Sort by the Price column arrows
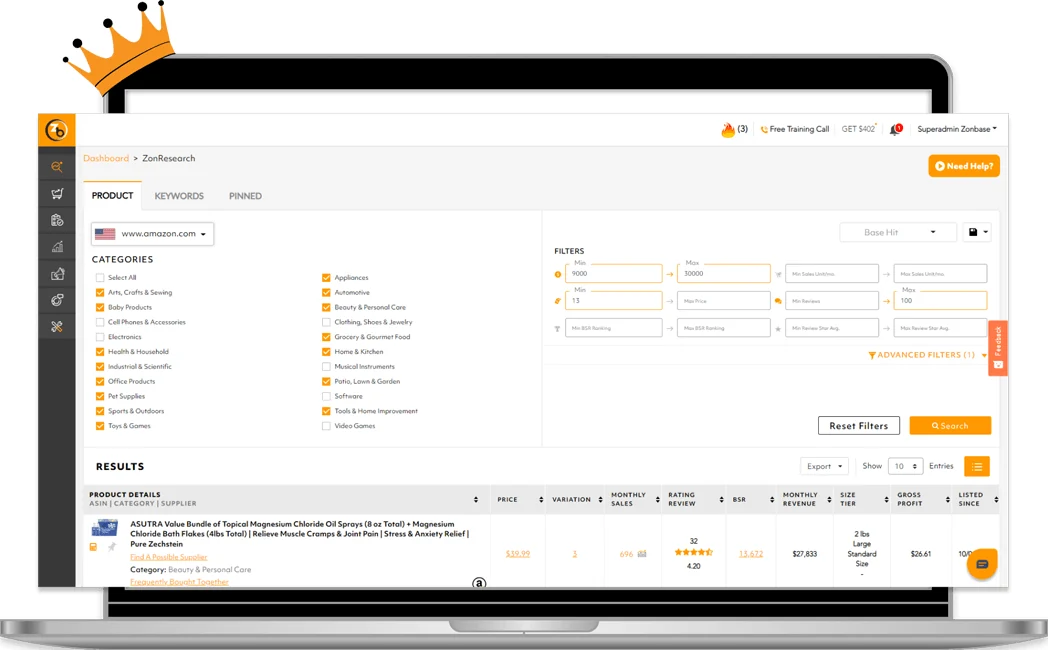This screenshot has height=650, width=1048. click(541, 500)
